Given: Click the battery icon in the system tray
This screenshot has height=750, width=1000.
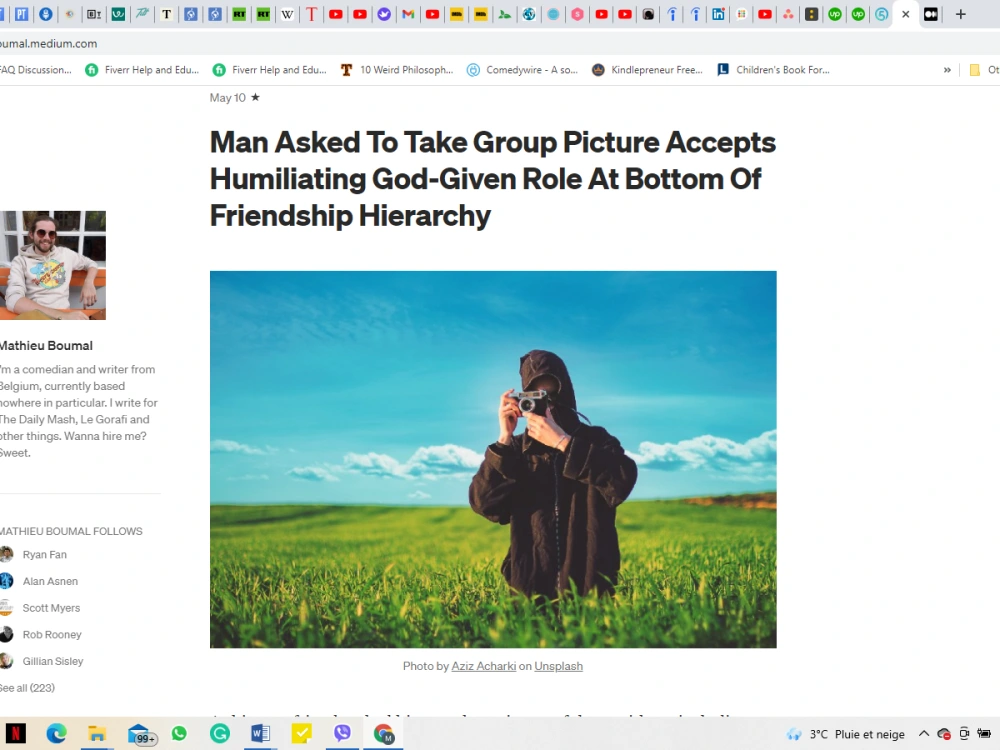Looking at the screenshot, I should coord(984,734).
